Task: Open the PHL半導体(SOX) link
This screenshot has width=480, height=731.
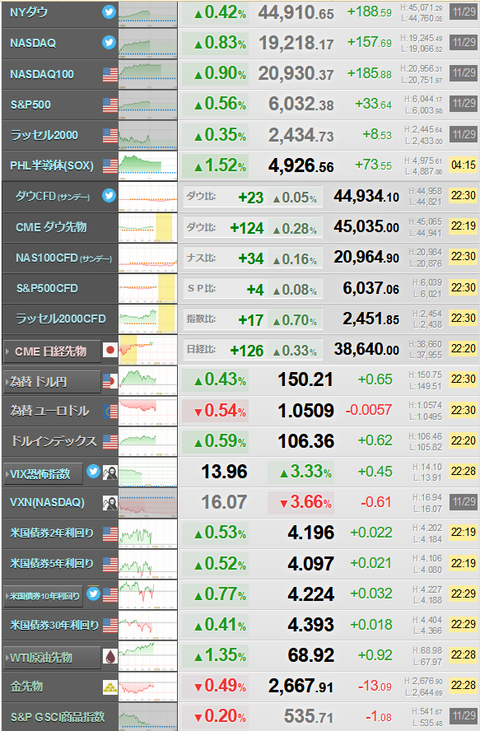Action: click(52, 166)
